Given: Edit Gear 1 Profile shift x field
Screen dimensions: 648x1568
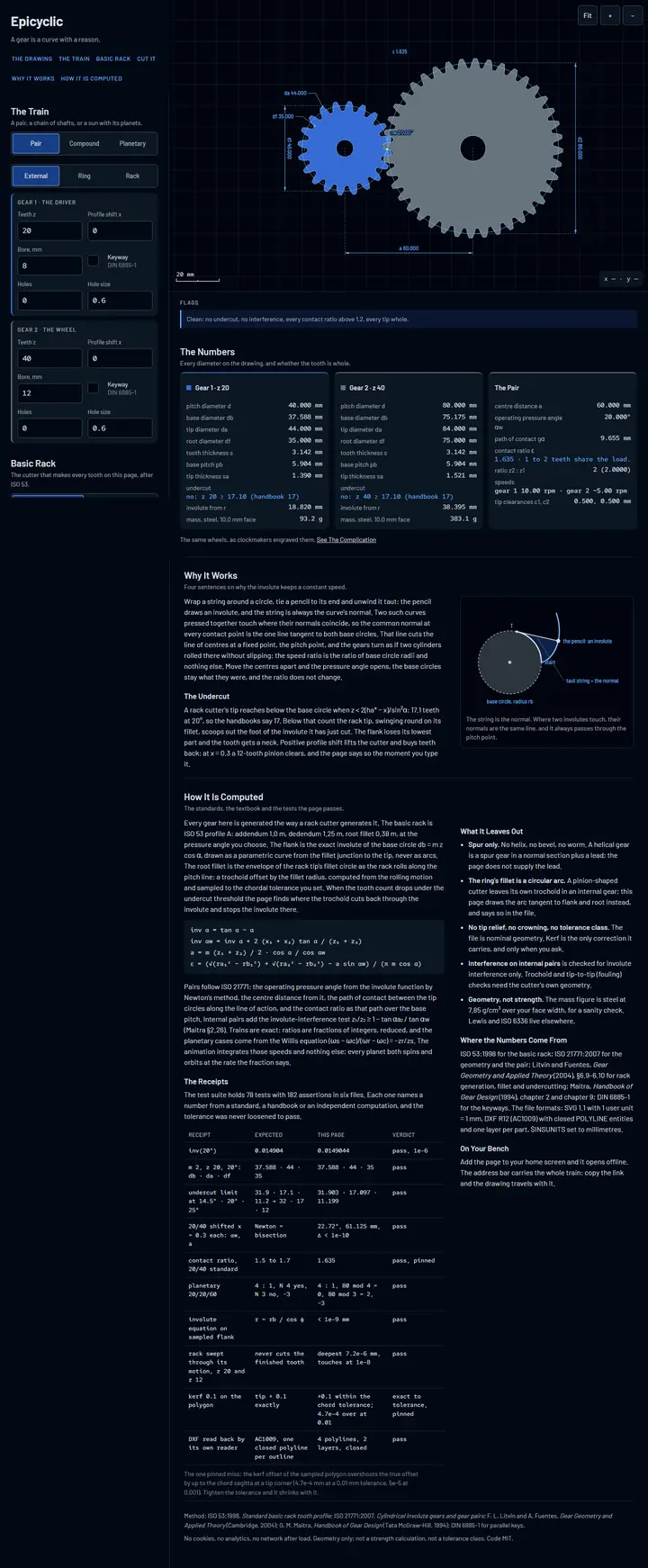Looking at the screenshot, I should (x=120, y=230).
